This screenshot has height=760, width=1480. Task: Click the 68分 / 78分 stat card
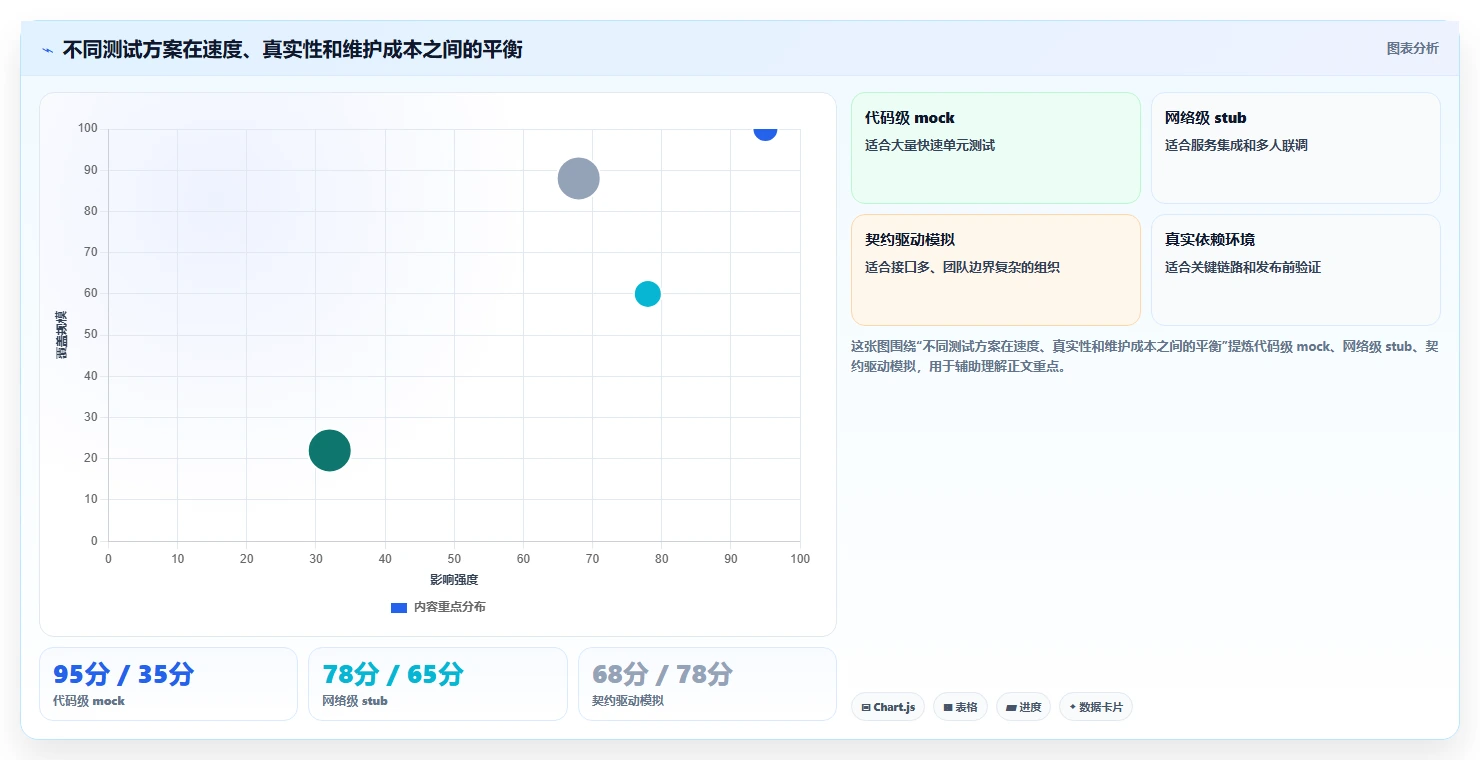pos(707,684)
